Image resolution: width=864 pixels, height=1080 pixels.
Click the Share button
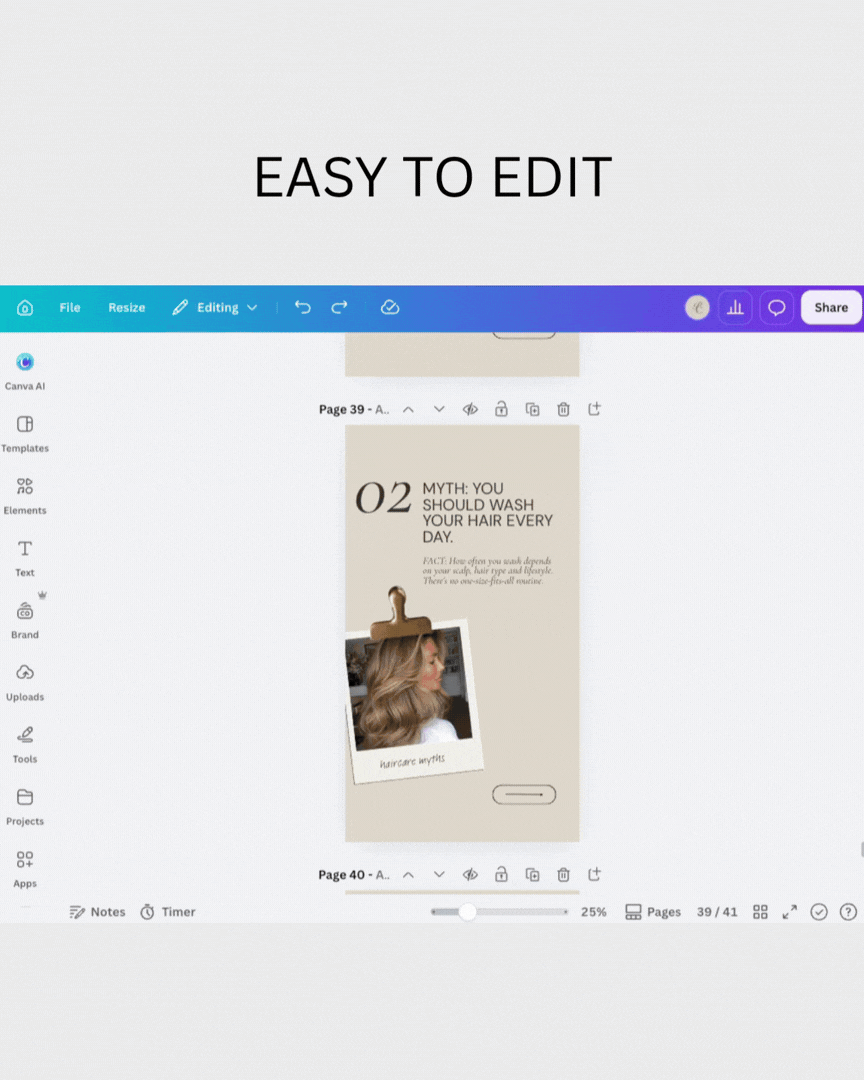tap(831, 308)
